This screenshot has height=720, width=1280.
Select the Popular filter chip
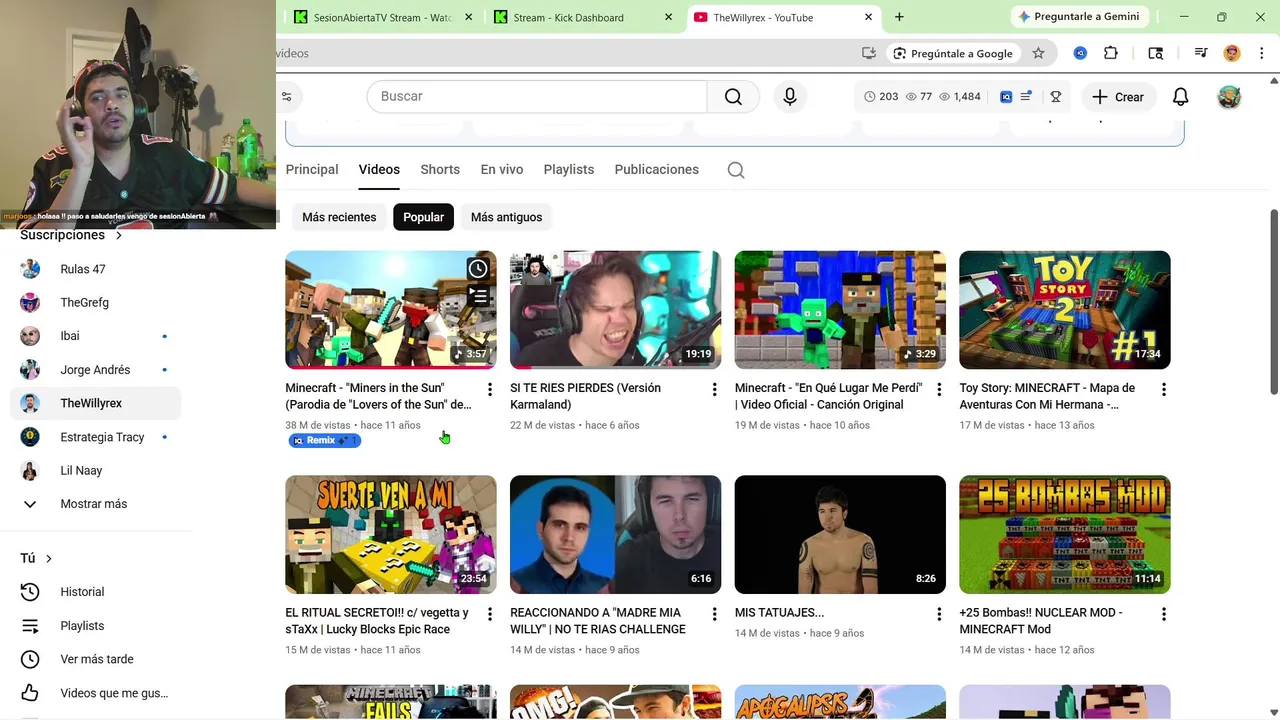[x=424, y=217]
